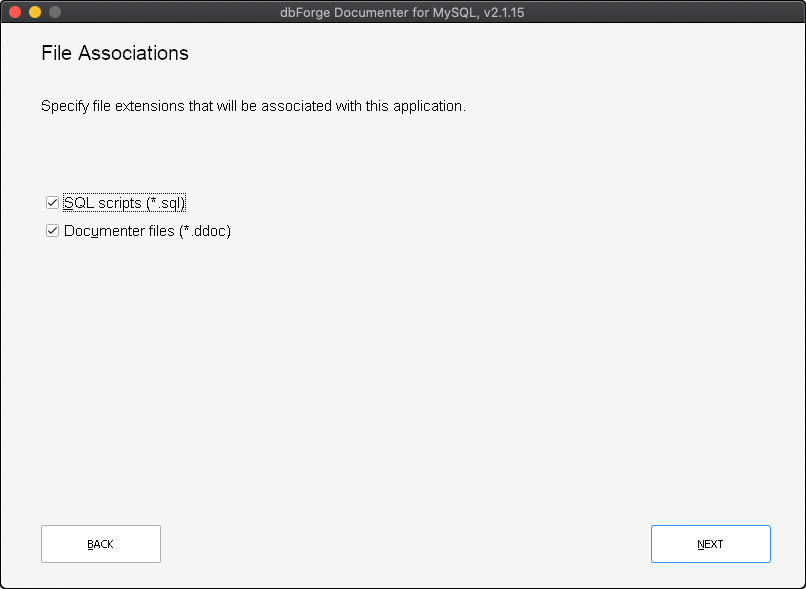The height and width of the screenshot is (589, 806).
Task: Select the File Associations heading text
Action: point(115,53)
